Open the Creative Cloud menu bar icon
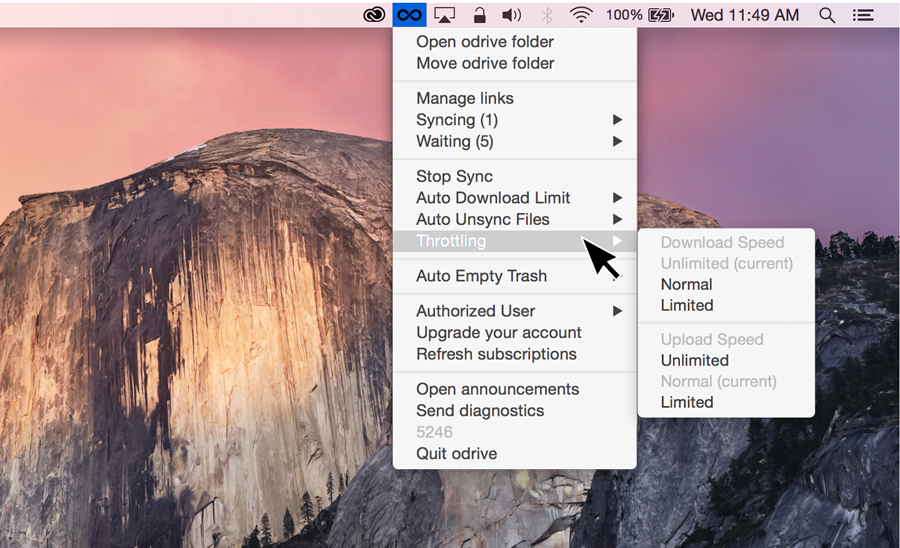 click(374, 15)
